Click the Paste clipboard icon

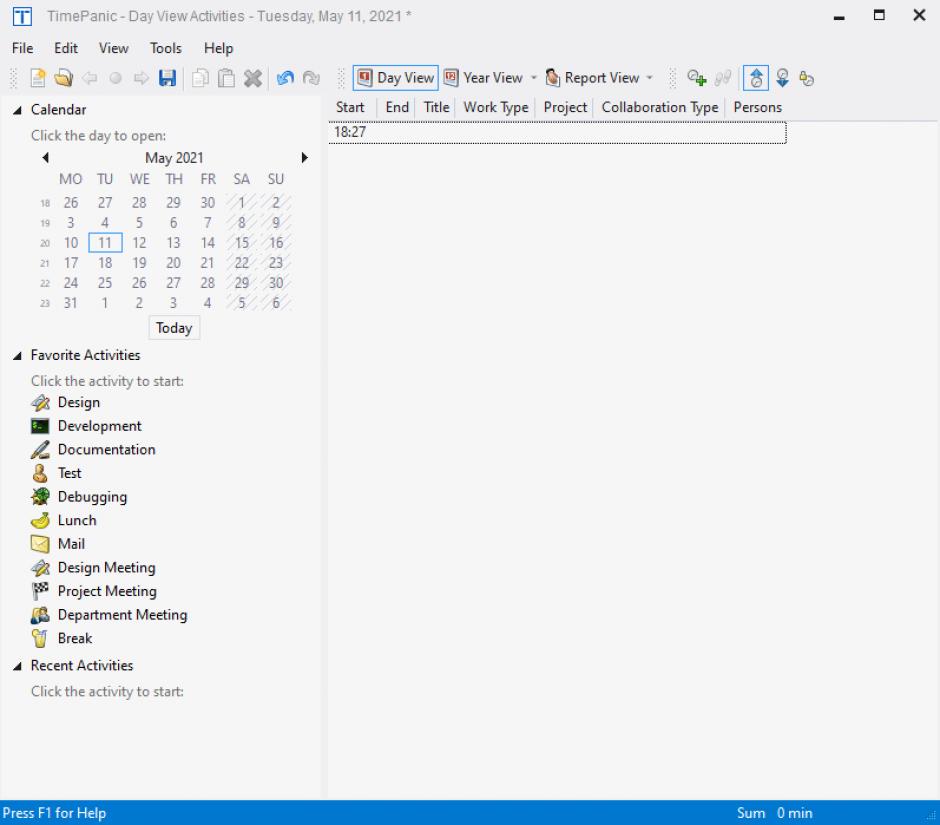click(x=226, y=78)
